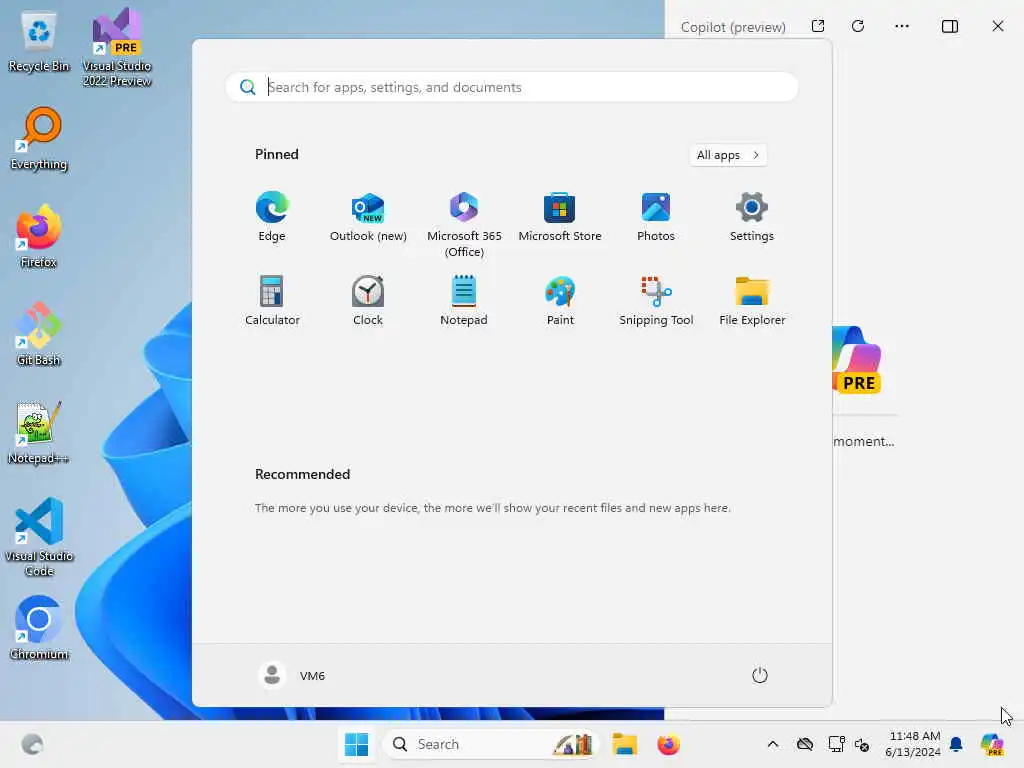Launch Calculator app
The image size is (1024, 768).
(272, 300)
